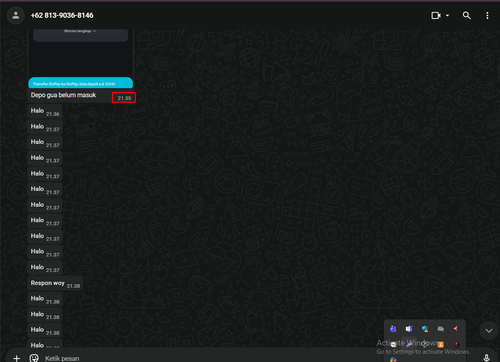The image size is (500, 362).
Task: Click the 'Respon woy' message
Action: tap(55, 283)
